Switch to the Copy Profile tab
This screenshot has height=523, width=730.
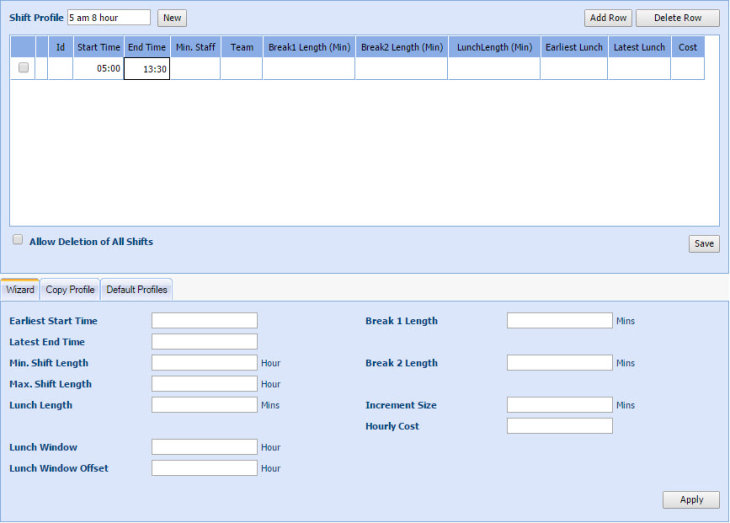pos(70,290)
